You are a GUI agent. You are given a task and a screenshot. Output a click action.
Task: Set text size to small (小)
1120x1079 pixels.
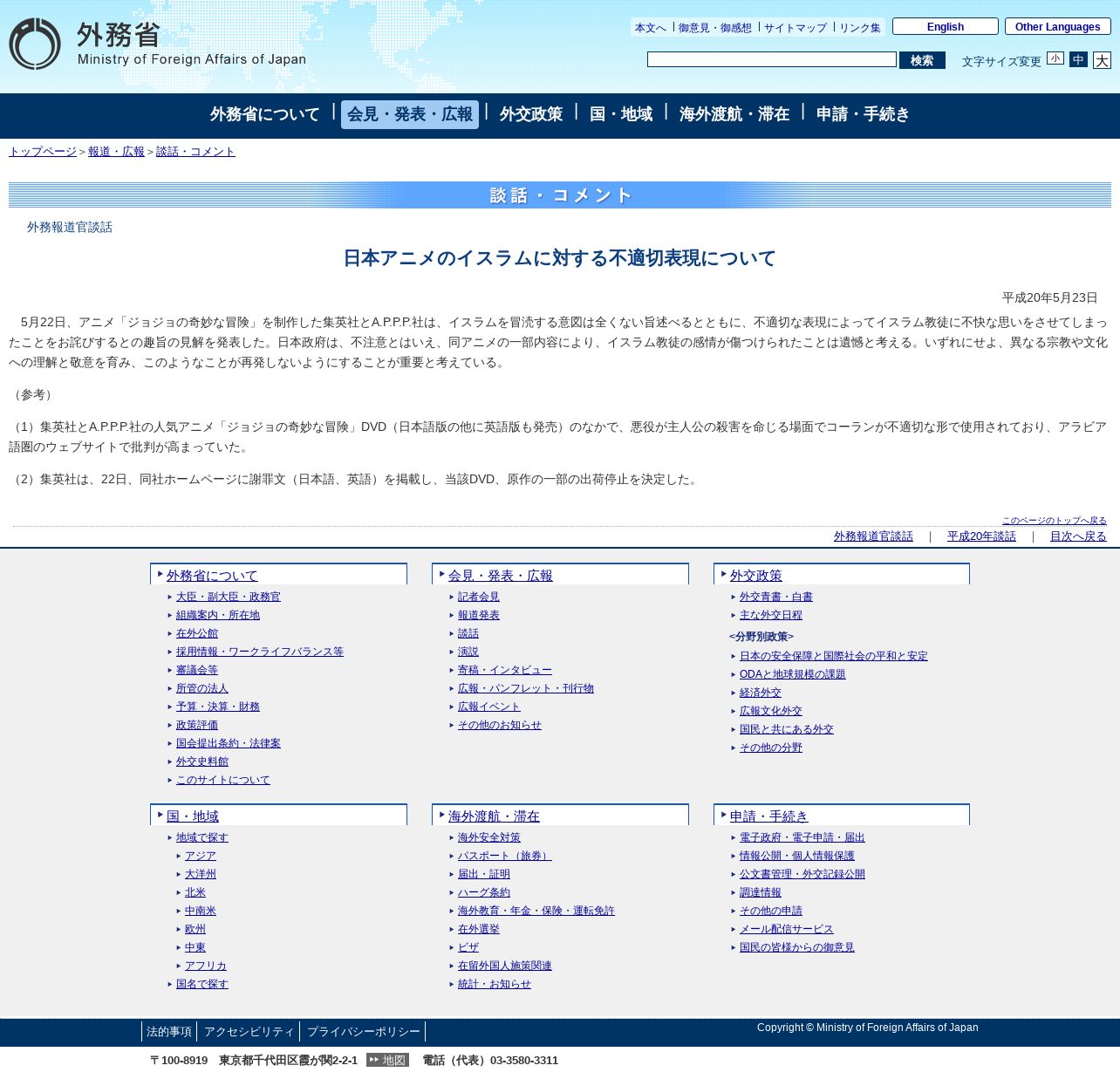[1055, 58]
